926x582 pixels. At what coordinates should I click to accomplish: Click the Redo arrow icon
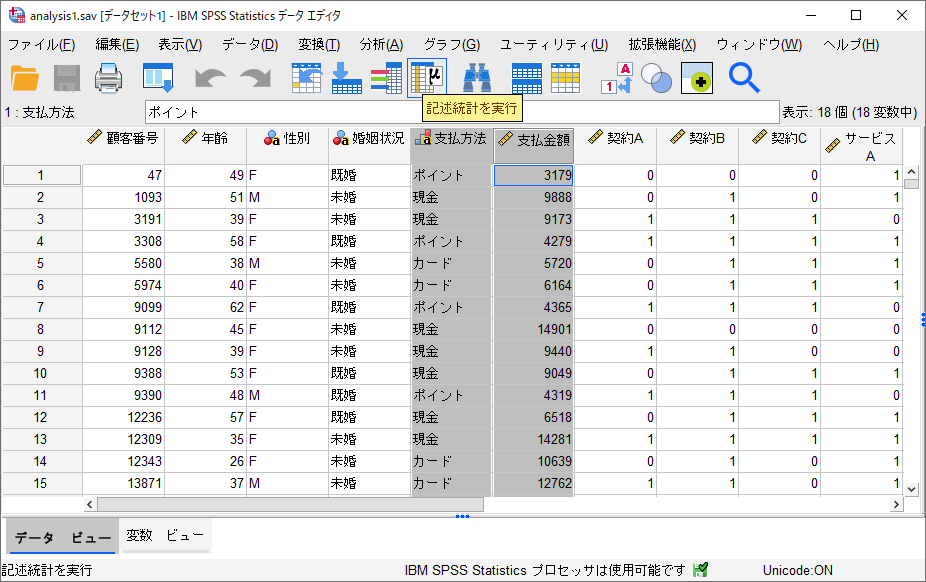[x=255, y=79]
